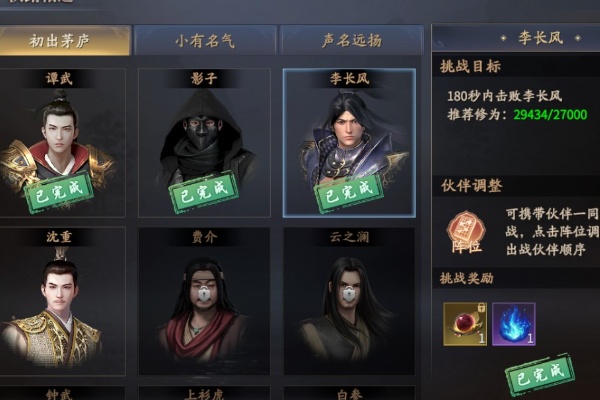This screenshot has width=600, height=400.
Task: Click the lock icon on 云之澜 portrait
Action: [349, 294]
